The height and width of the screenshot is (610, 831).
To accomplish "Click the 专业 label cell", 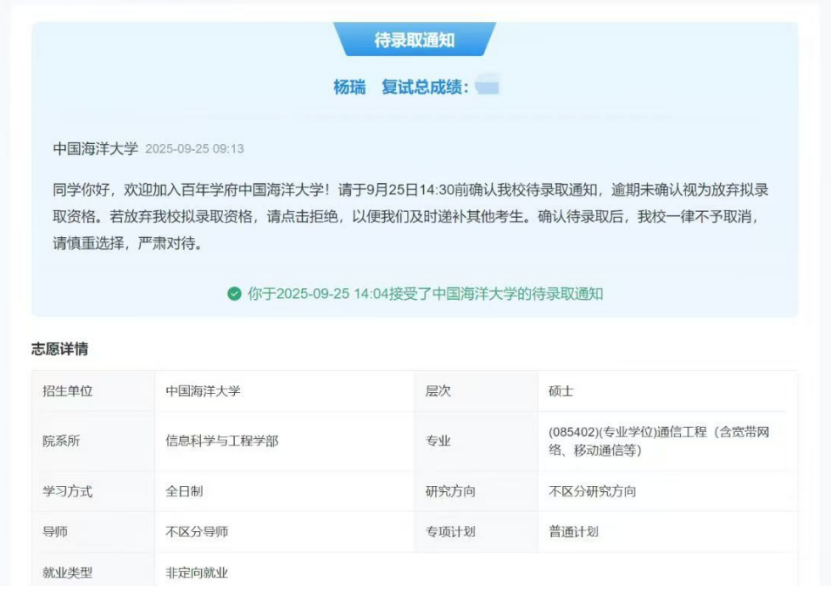I will tap(476, 441).
